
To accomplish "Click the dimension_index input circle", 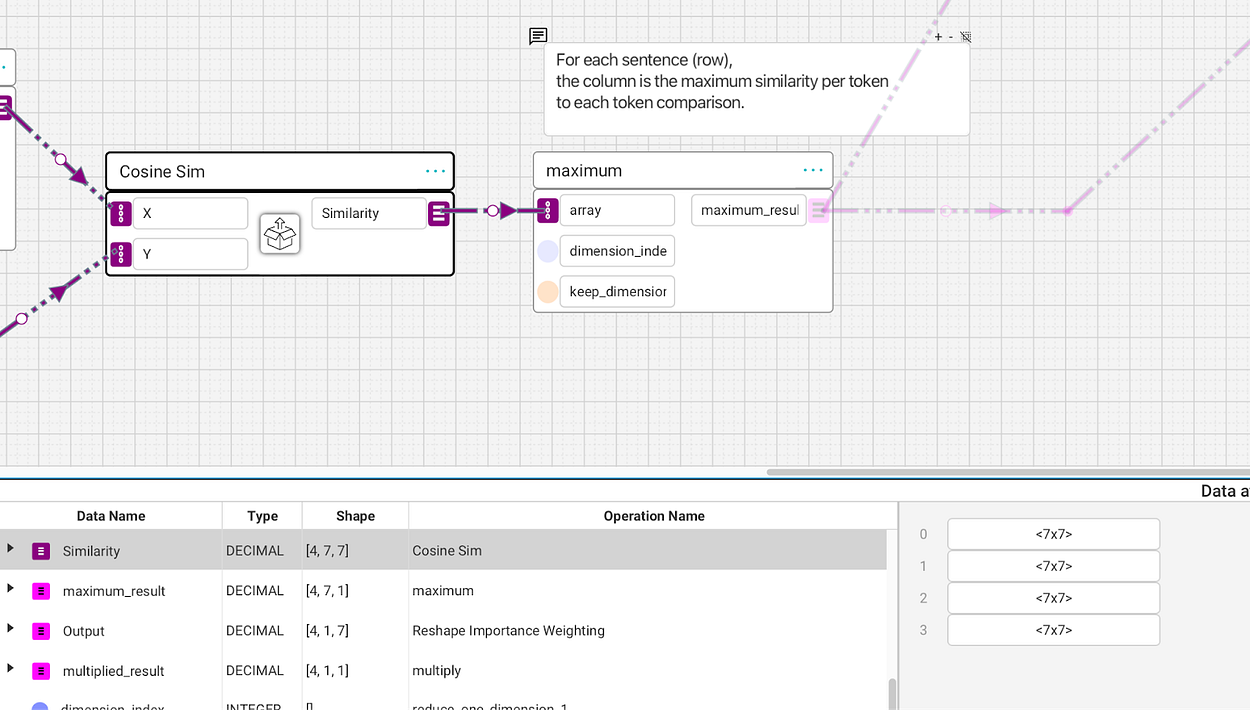I will coord(547,251).
